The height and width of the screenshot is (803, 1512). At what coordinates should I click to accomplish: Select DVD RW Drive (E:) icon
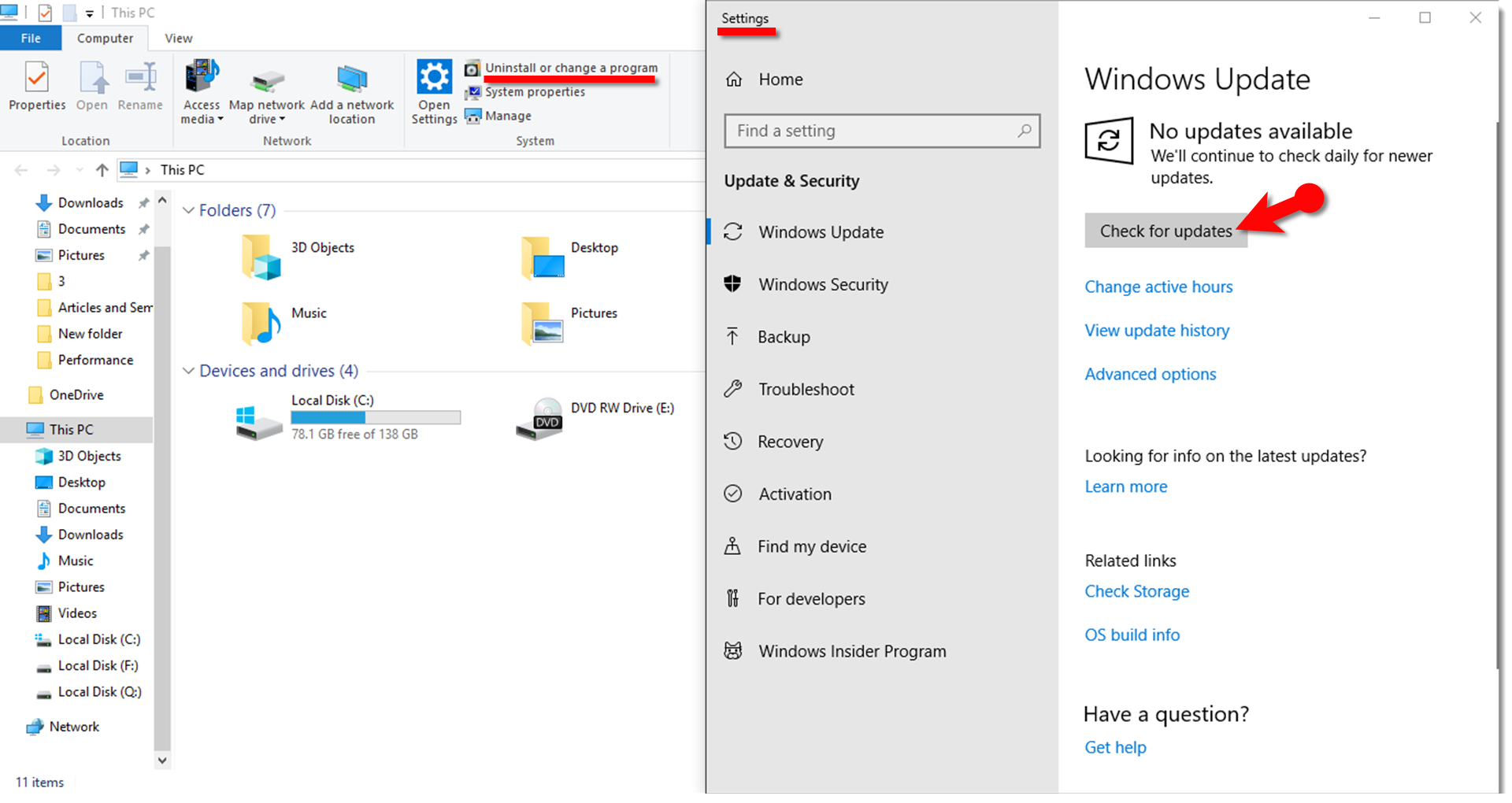click(x=539, y=419)
